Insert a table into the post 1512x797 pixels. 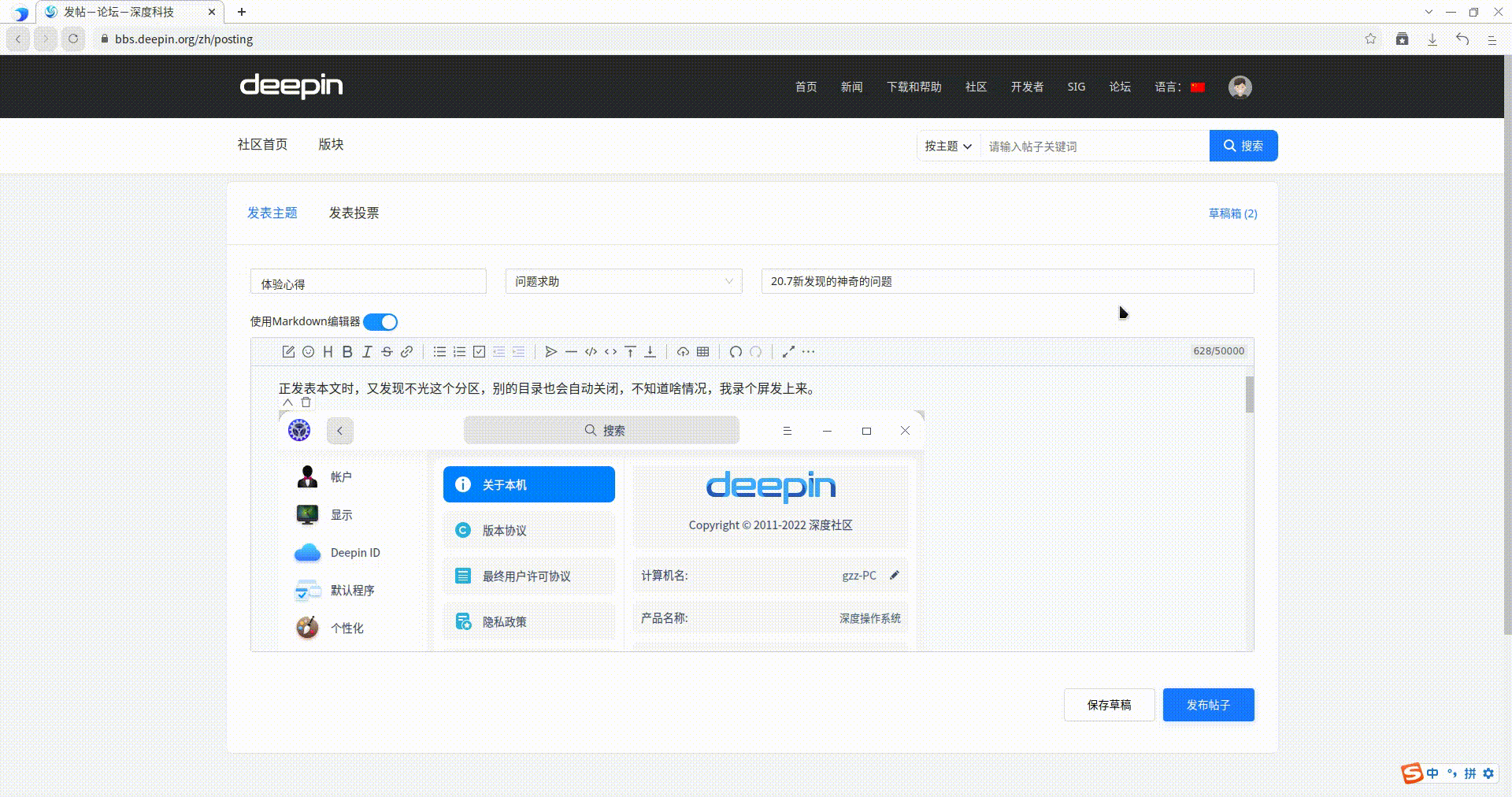(x=703, y=352)
